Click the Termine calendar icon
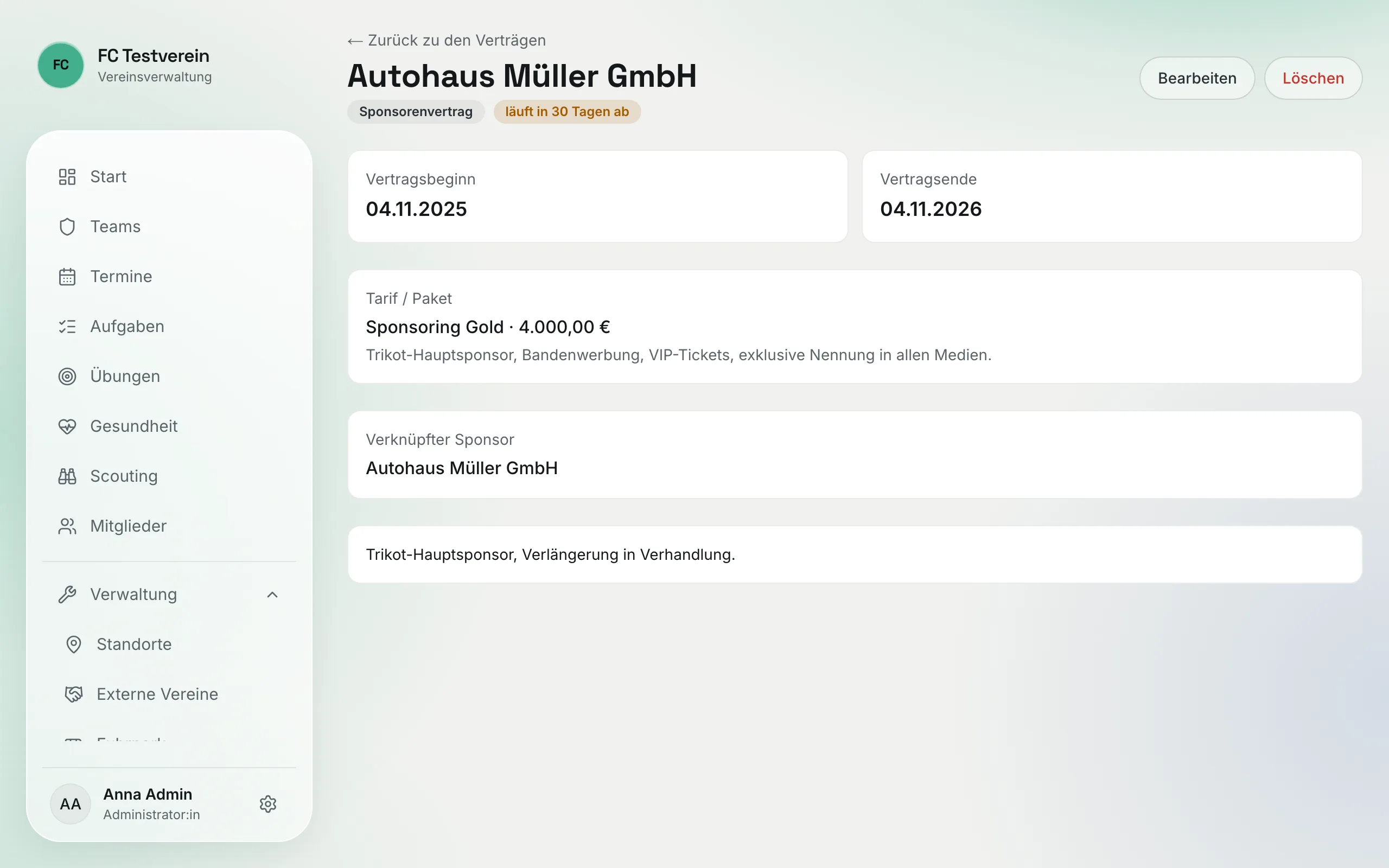The height and width of the screenshot is (868, 1389). point(67,277)
